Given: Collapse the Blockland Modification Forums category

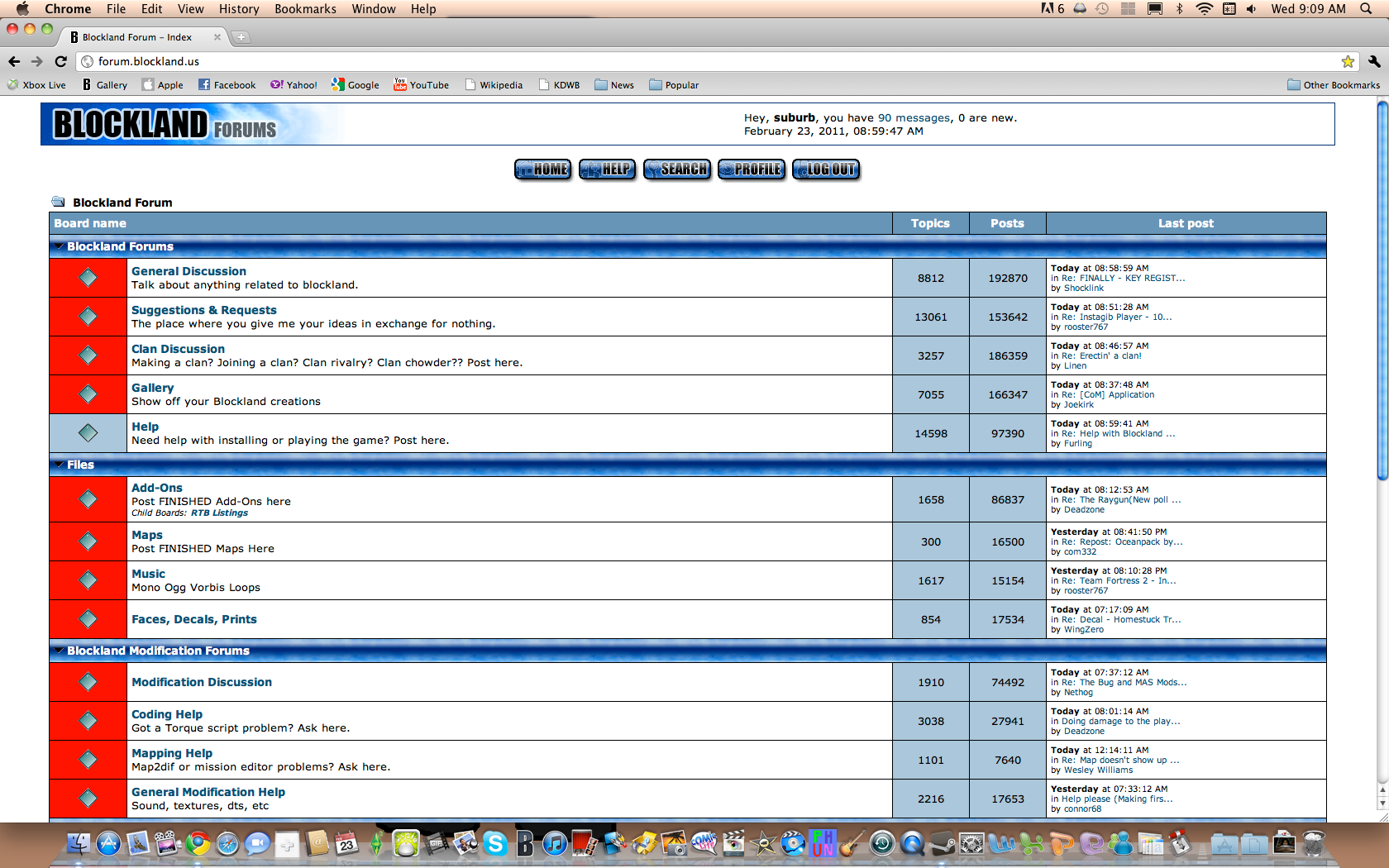Looking at the screenshot, I should (x=59, y=651).
